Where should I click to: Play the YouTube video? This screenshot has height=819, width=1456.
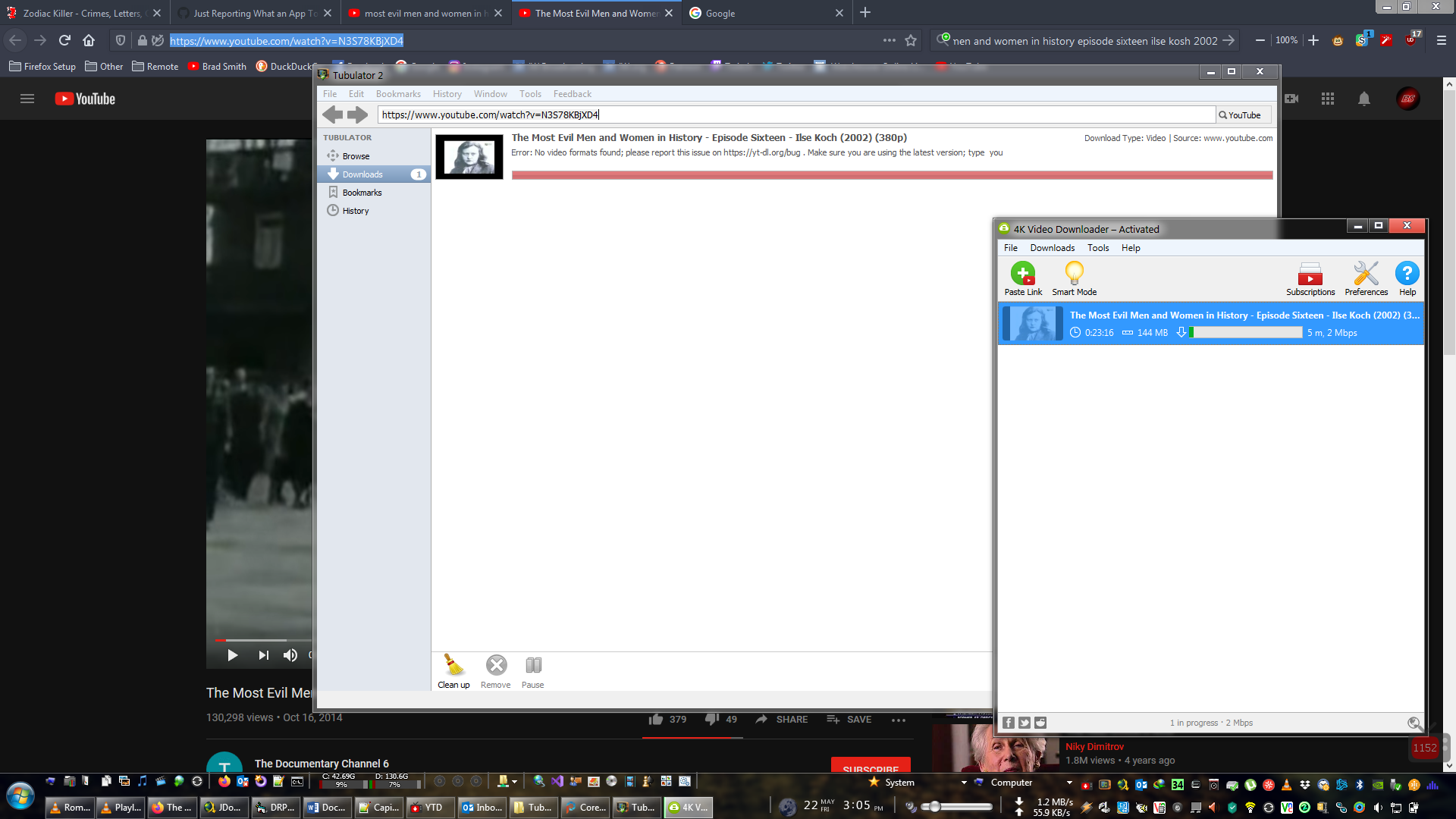click(x=233, y=655)
